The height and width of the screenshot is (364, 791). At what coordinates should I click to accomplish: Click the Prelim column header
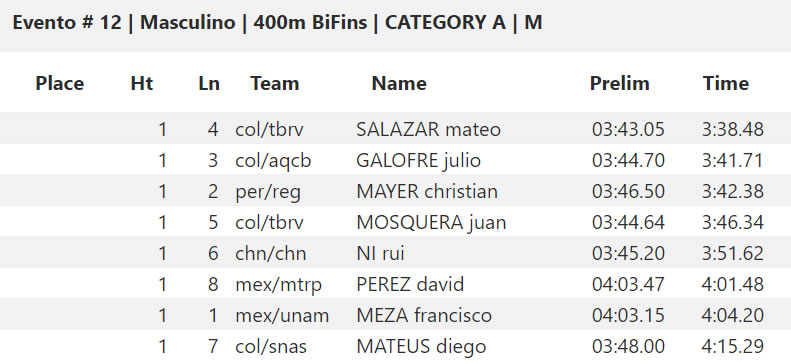pyautogui.click(x=619, y=83)
